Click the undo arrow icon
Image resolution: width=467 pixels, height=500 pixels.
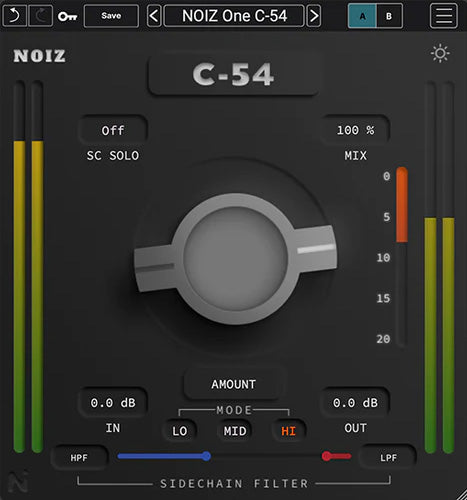(x=14, y=15)
